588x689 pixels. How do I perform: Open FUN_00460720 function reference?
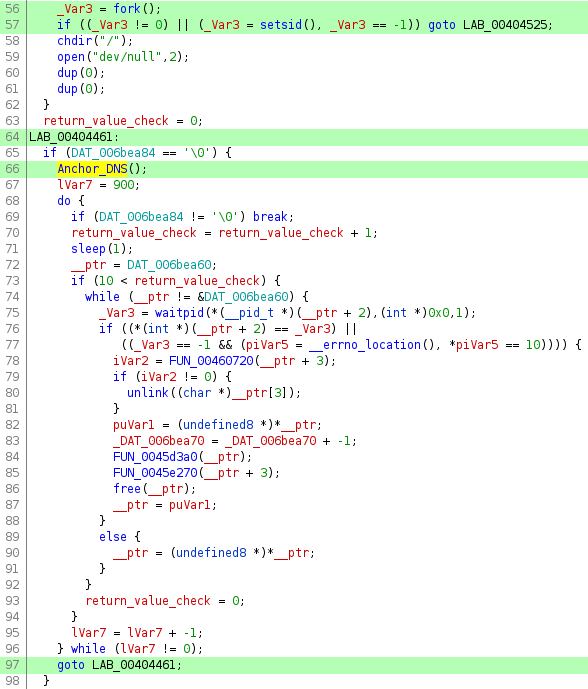211,361
